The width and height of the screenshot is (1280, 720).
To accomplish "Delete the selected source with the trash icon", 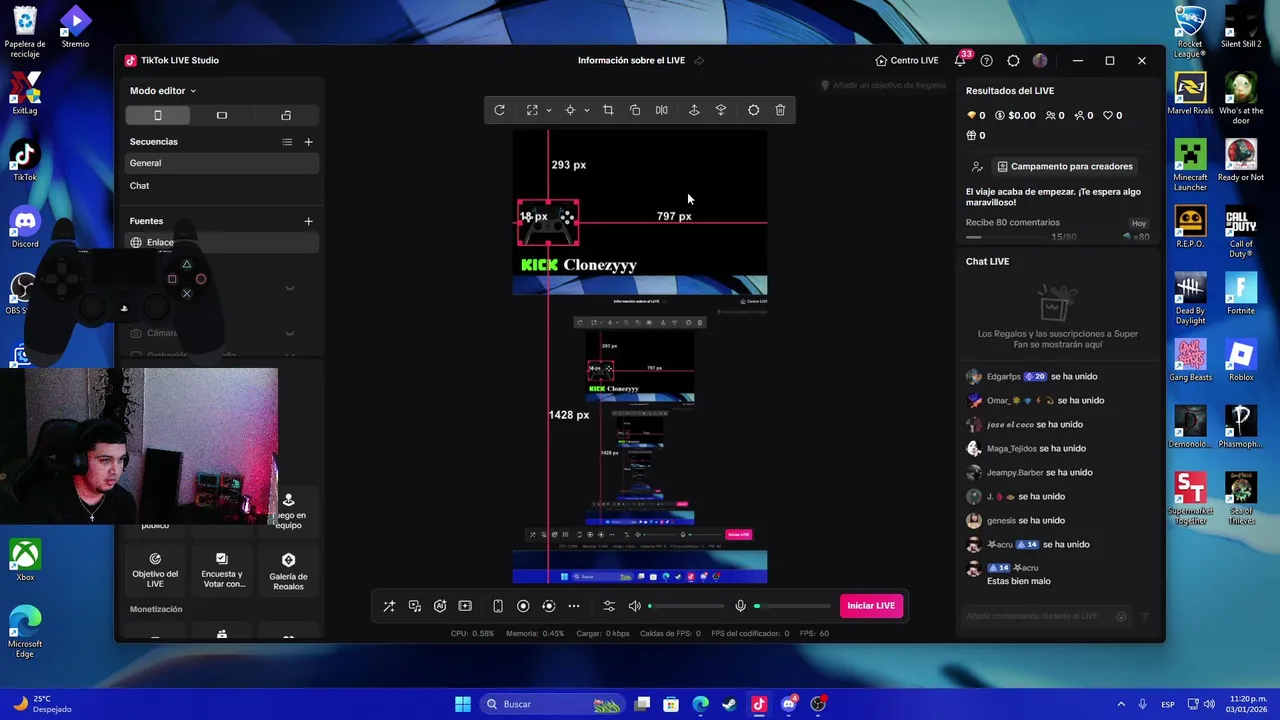I will coord(780,110).
